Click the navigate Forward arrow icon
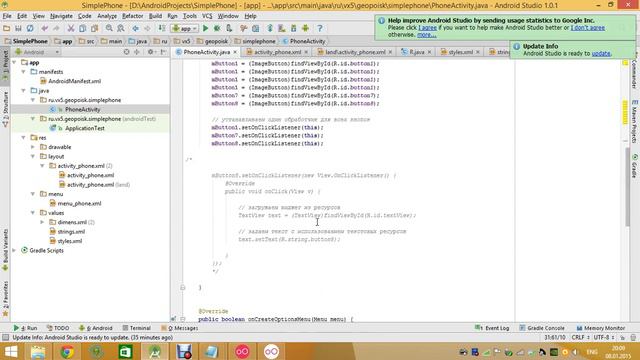640x360 pixels. pos(147,28)
